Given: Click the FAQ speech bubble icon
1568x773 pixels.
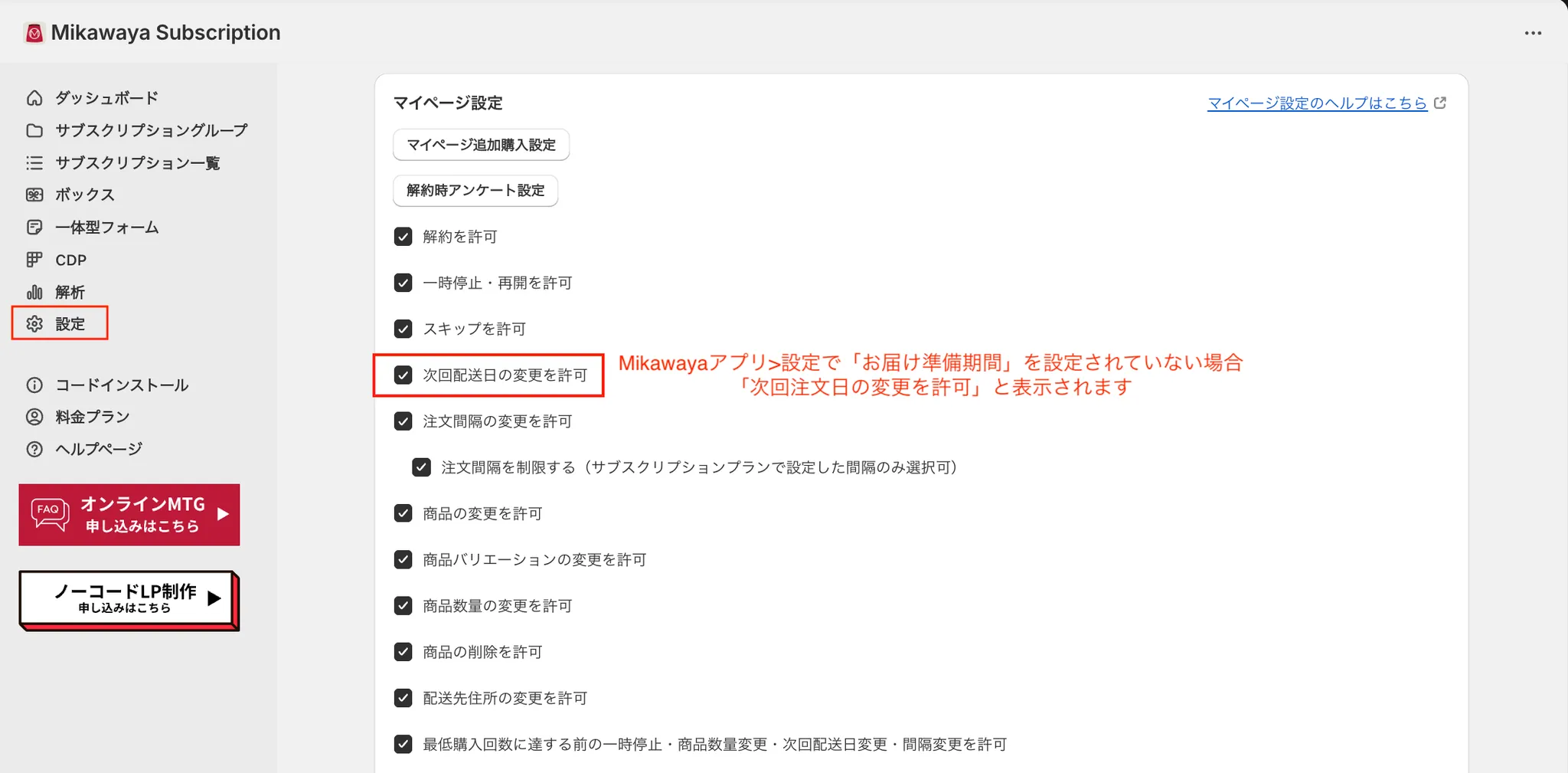Looking at the screenshot, I should (50, 514).
